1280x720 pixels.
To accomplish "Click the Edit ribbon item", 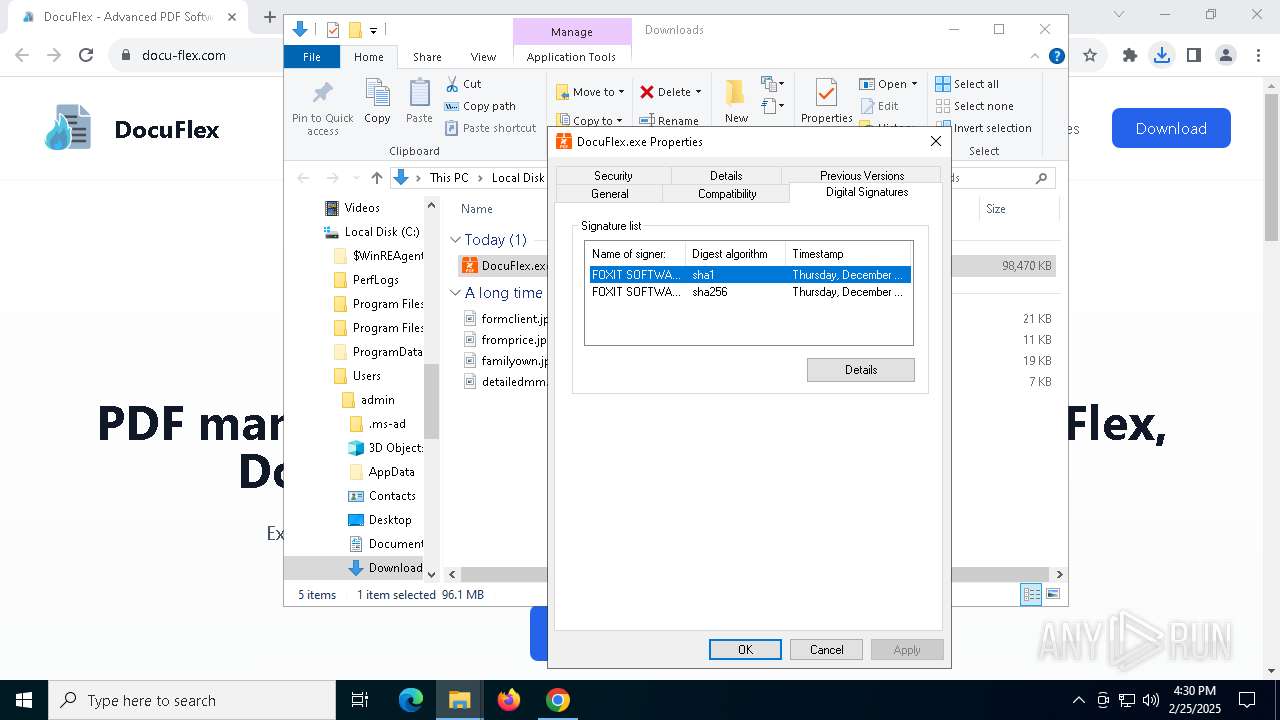I will pyautogui.click(x=879, y=106).
